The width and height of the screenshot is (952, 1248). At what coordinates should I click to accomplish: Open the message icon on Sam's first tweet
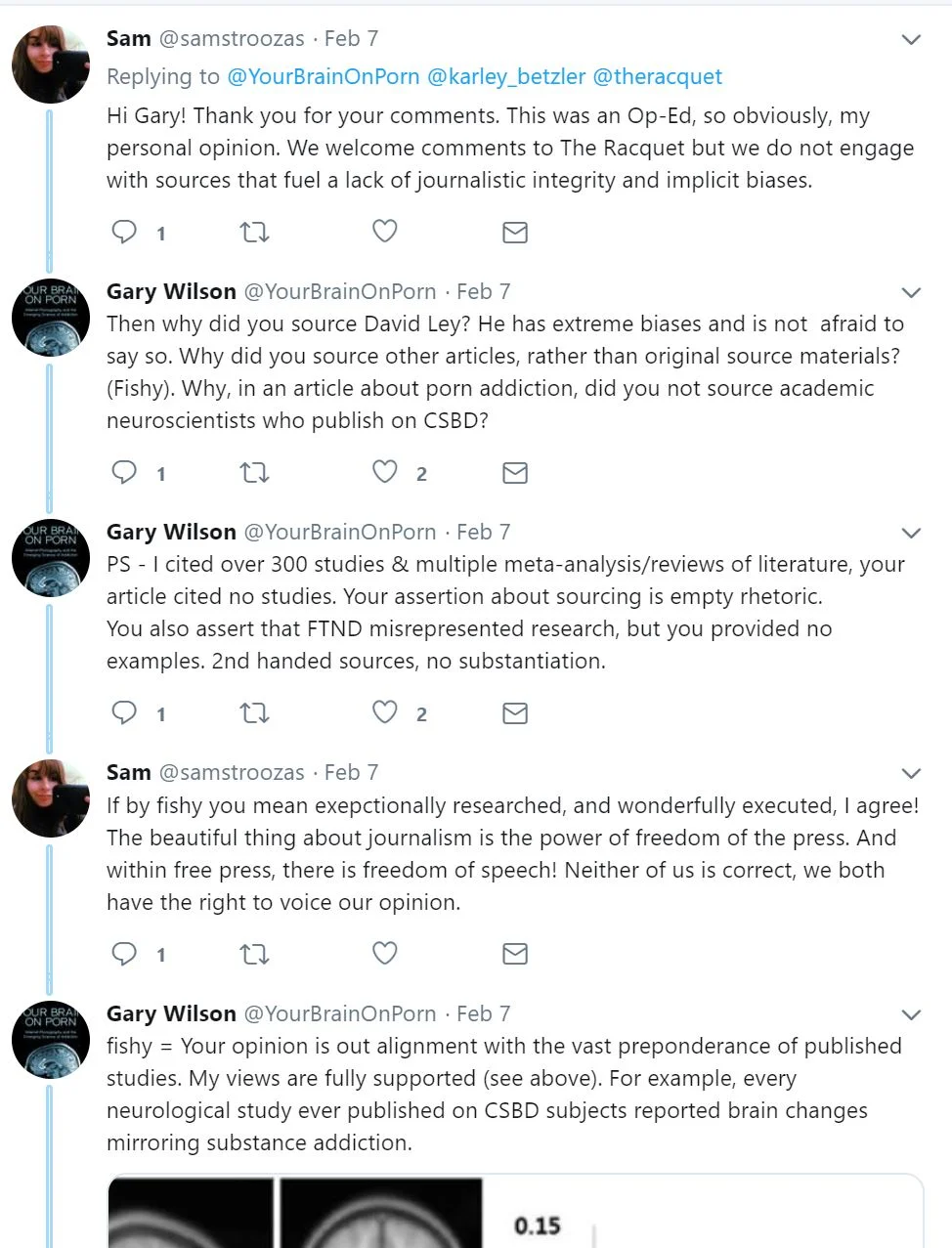click(x=515, y=232)
